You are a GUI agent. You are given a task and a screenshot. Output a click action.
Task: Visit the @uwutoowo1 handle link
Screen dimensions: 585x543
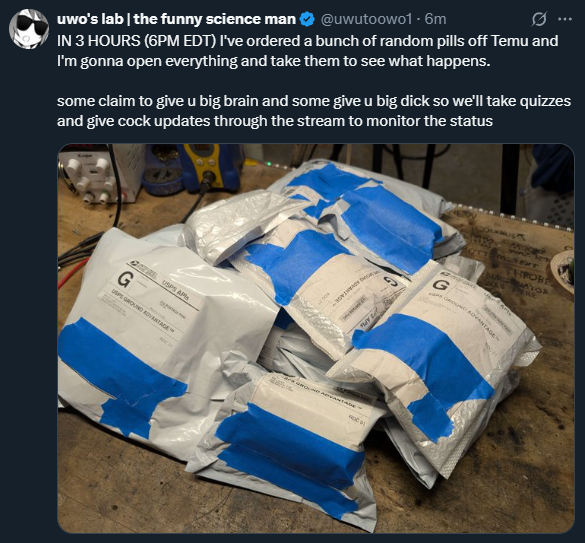coord(366,19)
